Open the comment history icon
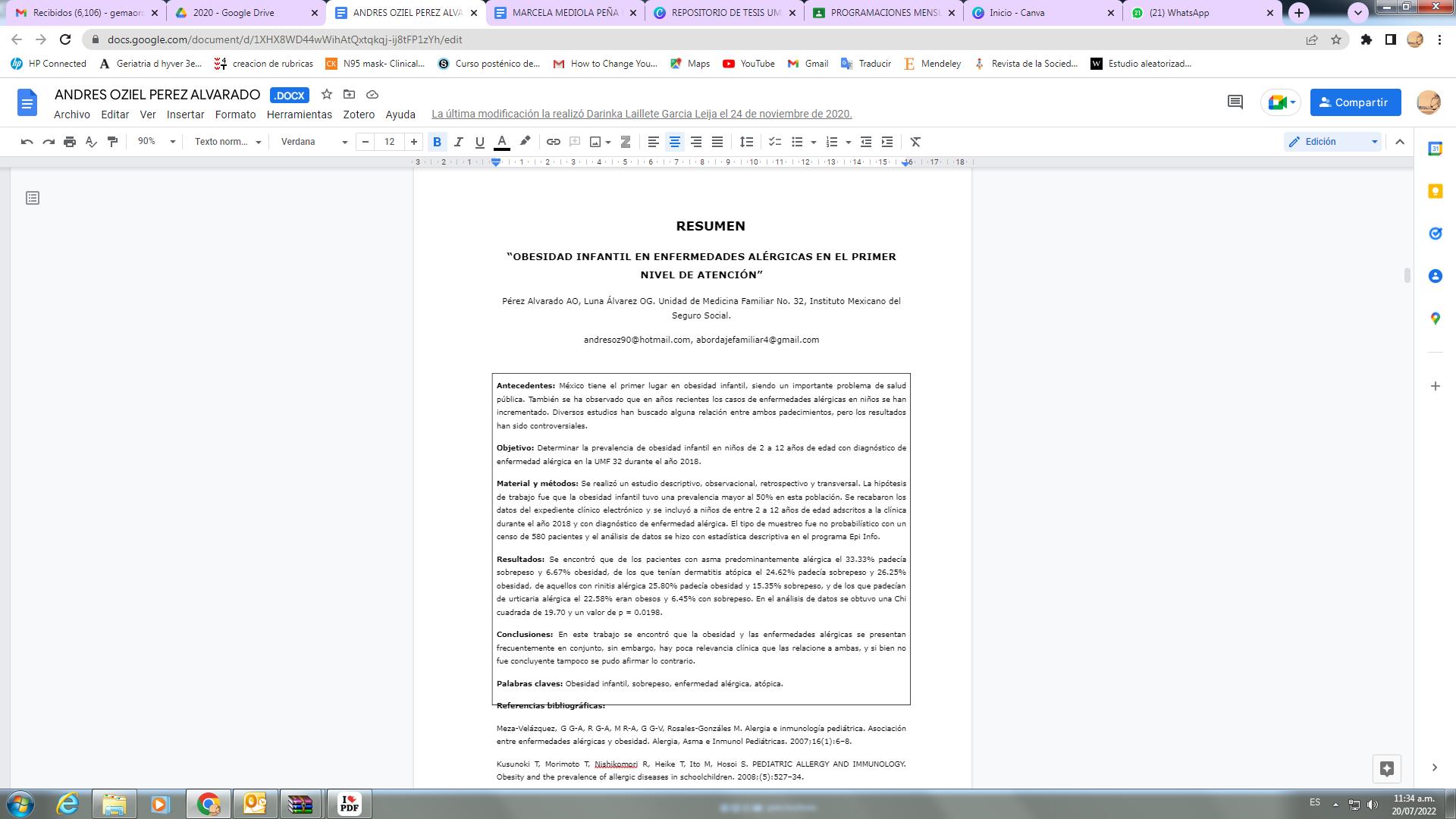 click(x=1235, y=102)
